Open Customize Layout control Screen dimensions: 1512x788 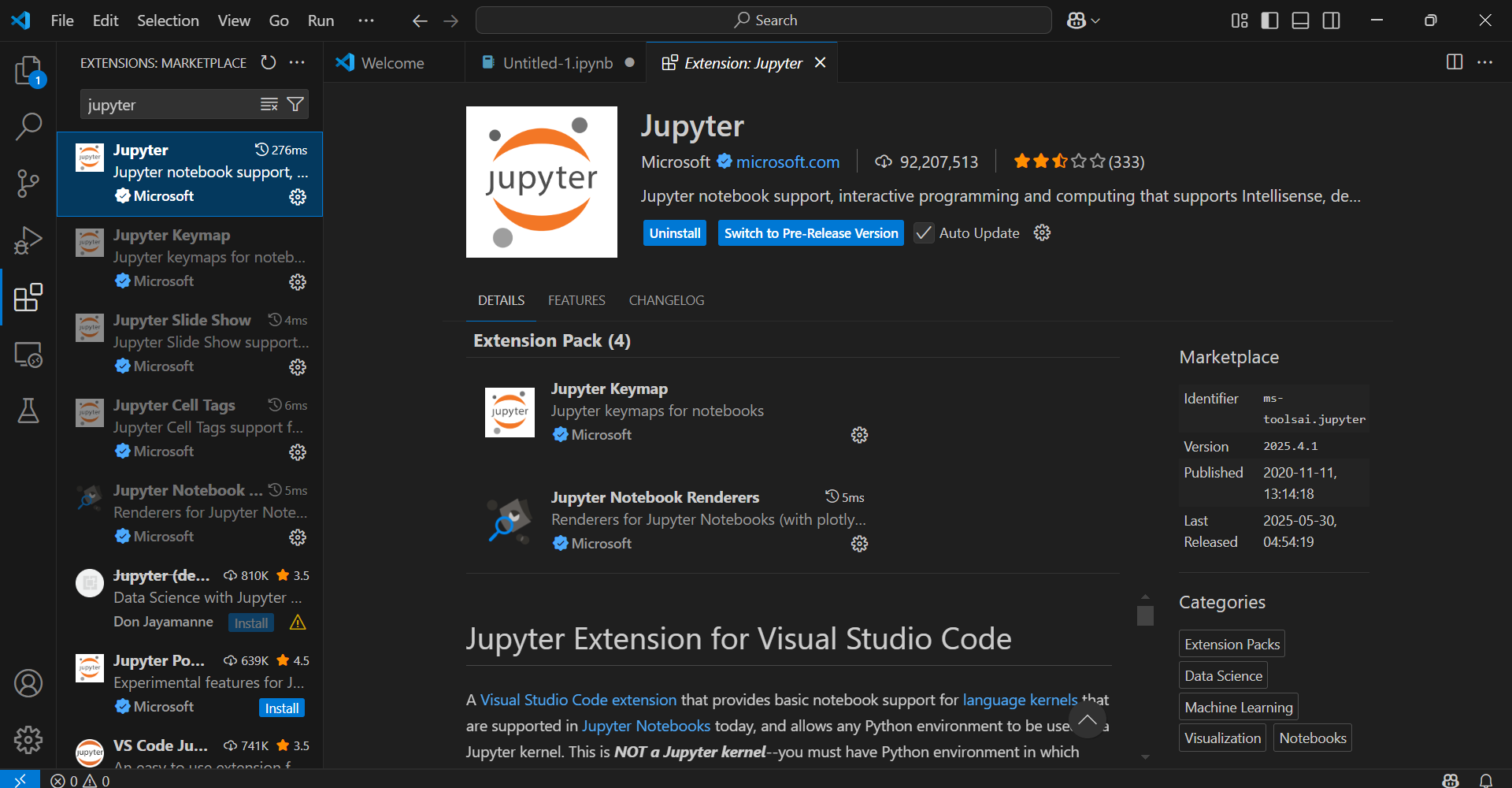[x=1240, y=20]
